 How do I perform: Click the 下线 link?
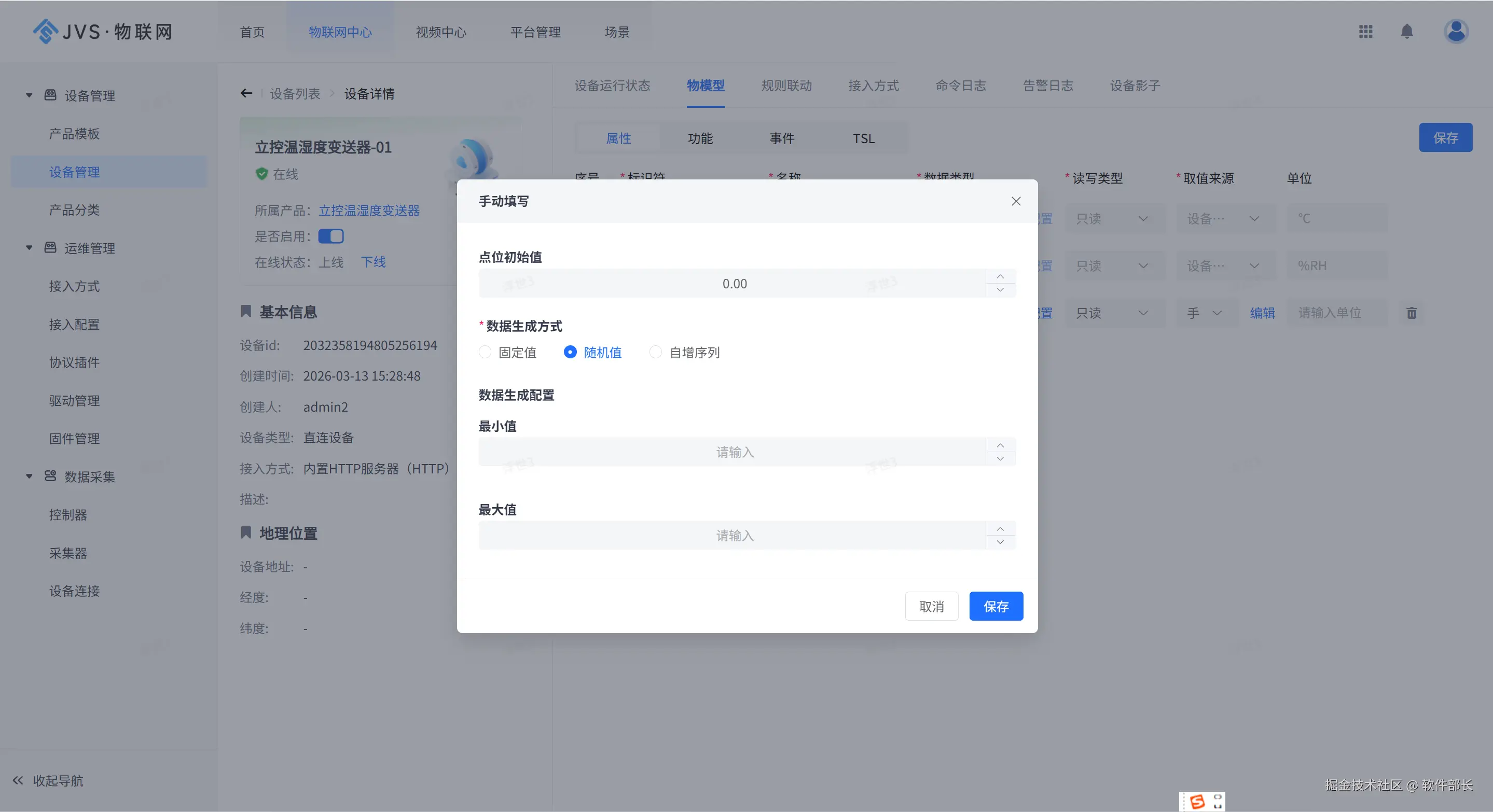pyautogui.click(x=374, y=262)
